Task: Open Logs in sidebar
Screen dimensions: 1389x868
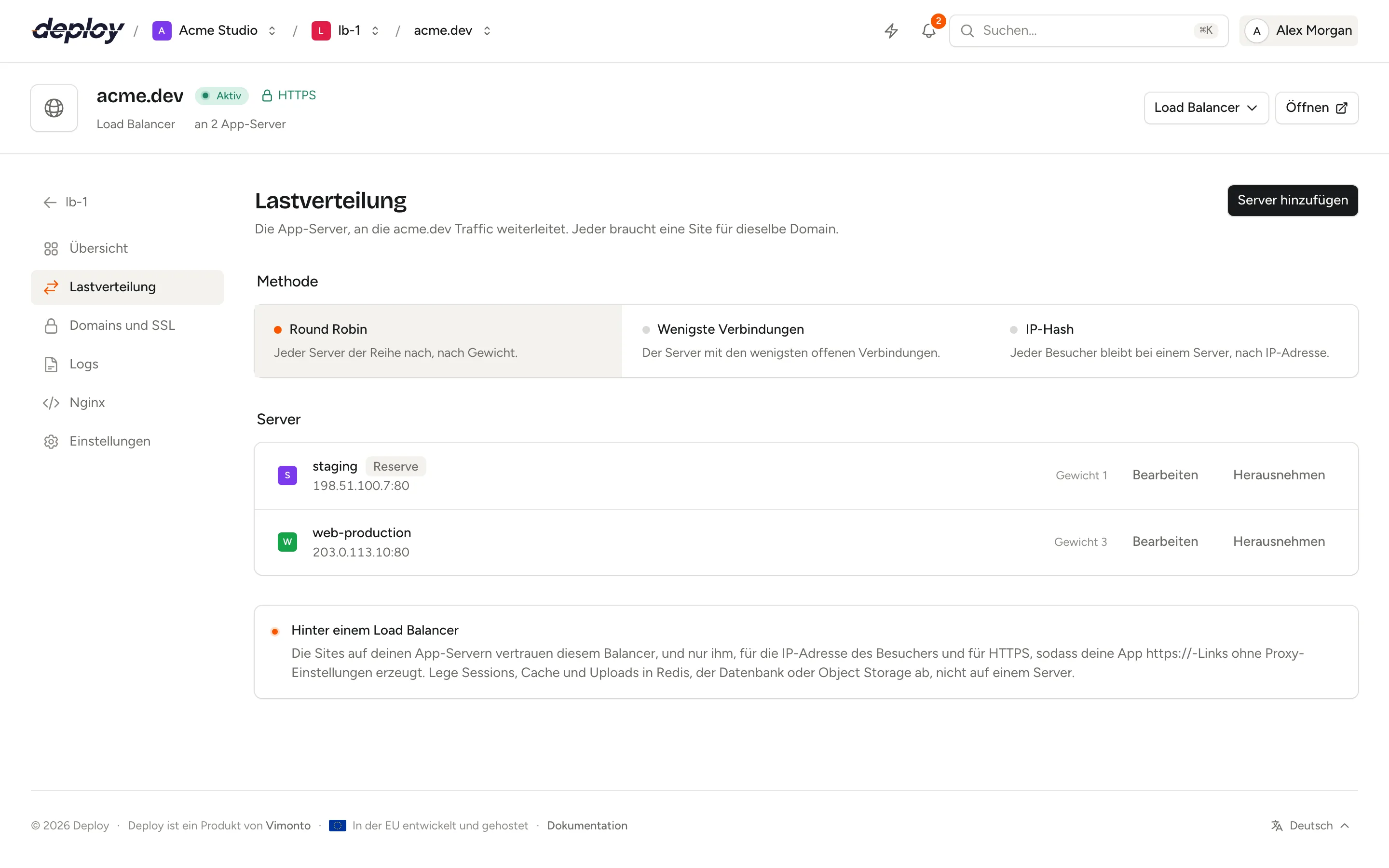Action: point(127,364)
